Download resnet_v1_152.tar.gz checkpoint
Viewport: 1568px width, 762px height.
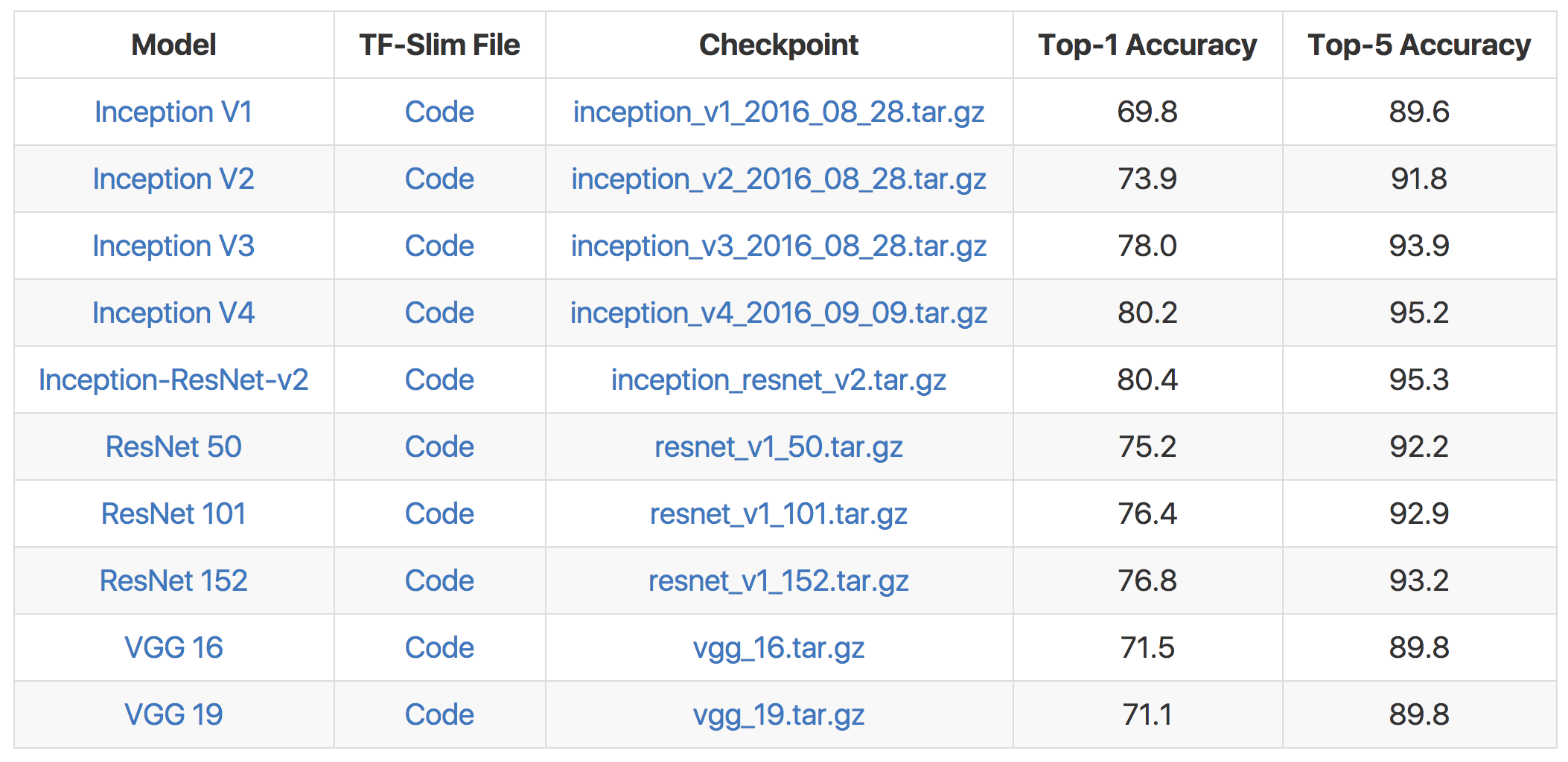(x=779, y=581)
